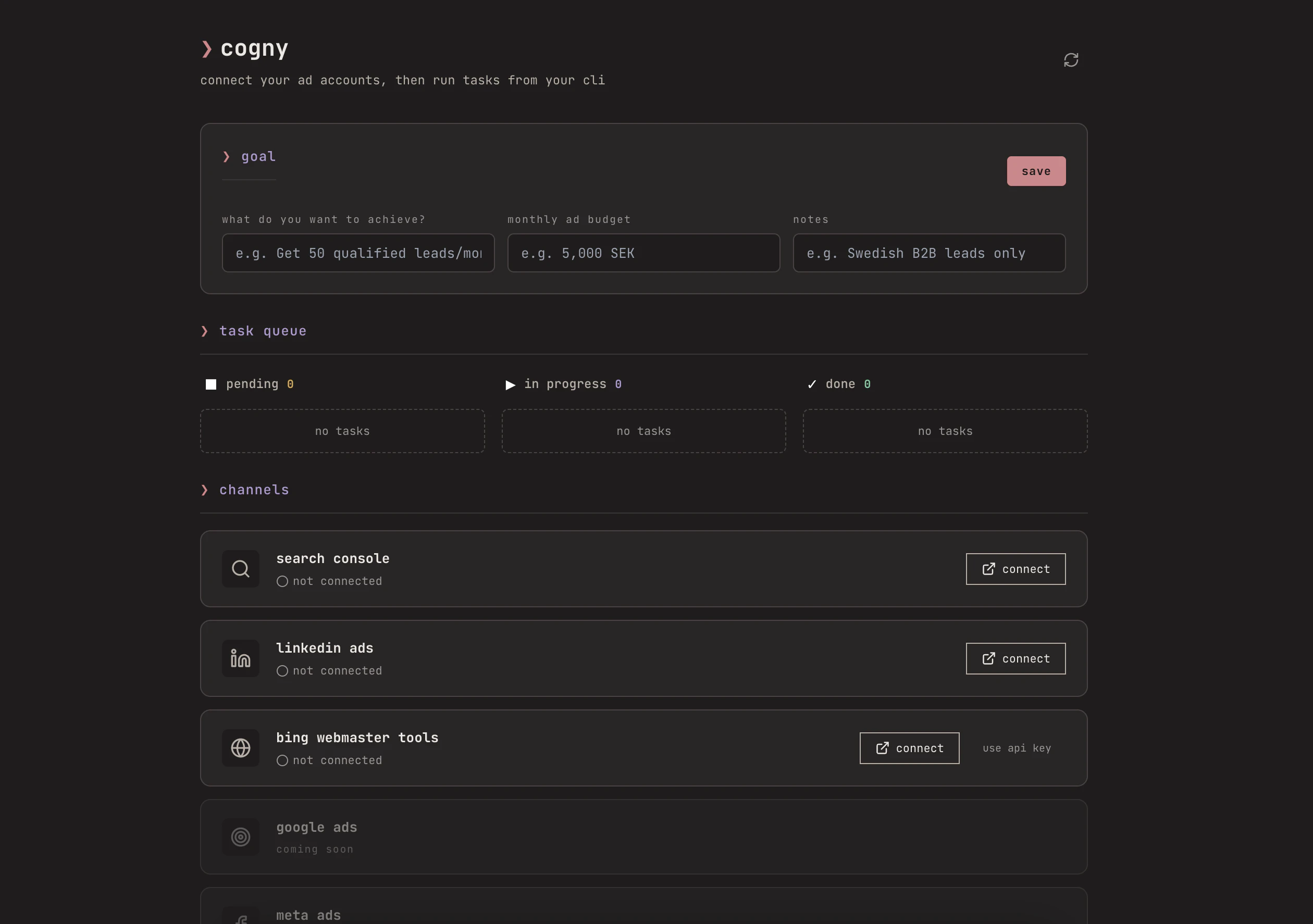Open the use api key link for bing
Screen dimensions: 1313x924
click(1016, 748)
